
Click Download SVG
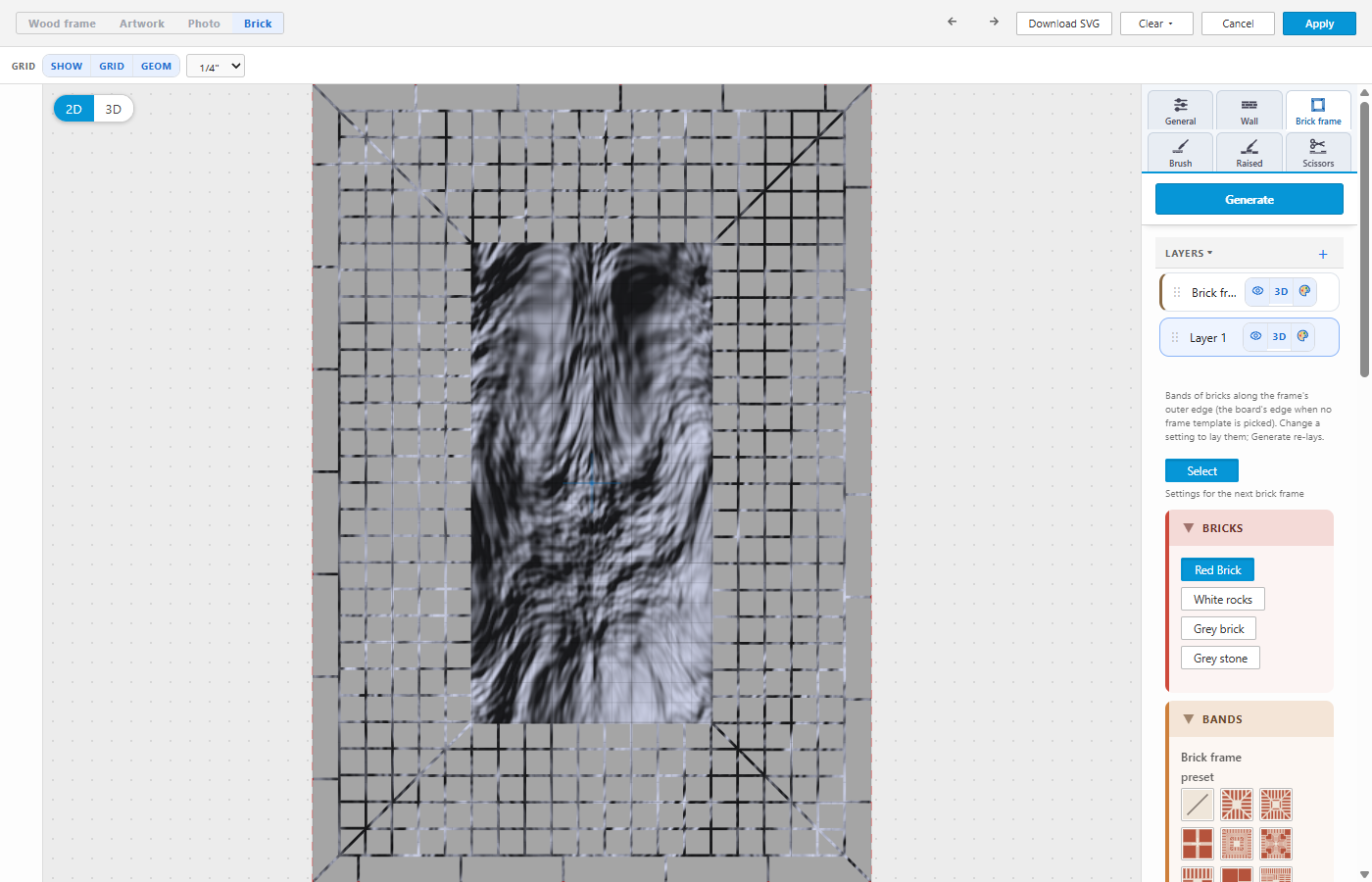click(1064, 24)
